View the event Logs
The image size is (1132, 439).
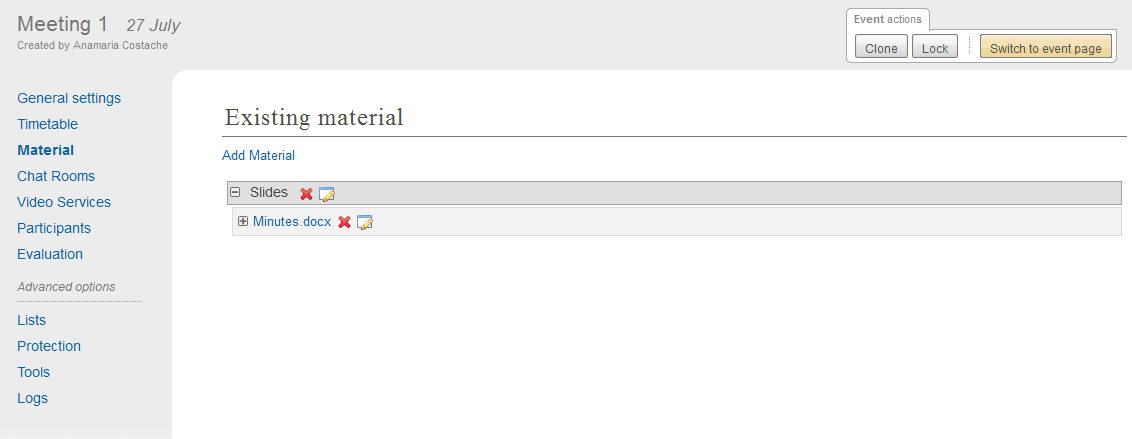(32, 398)
